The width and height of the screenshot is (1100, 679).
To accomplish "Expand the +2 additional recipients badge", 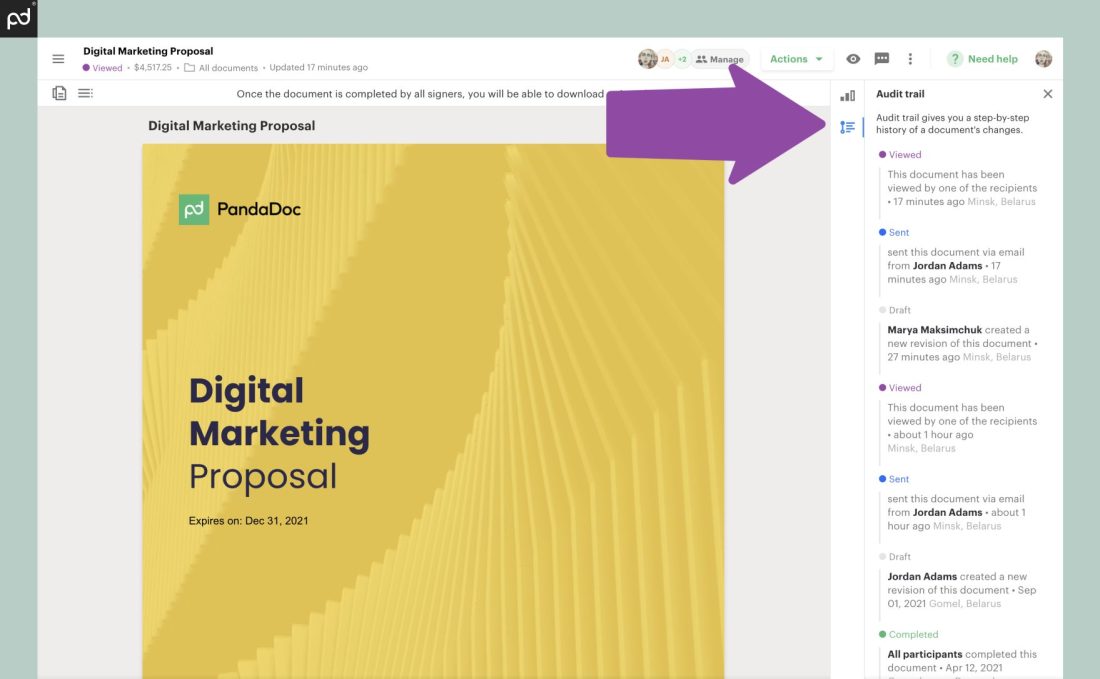I will tap(682, 59).
